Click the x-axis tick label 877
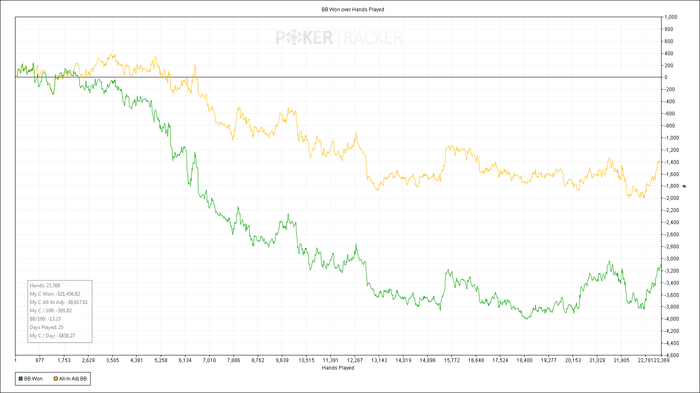 (x=40, y=360)
